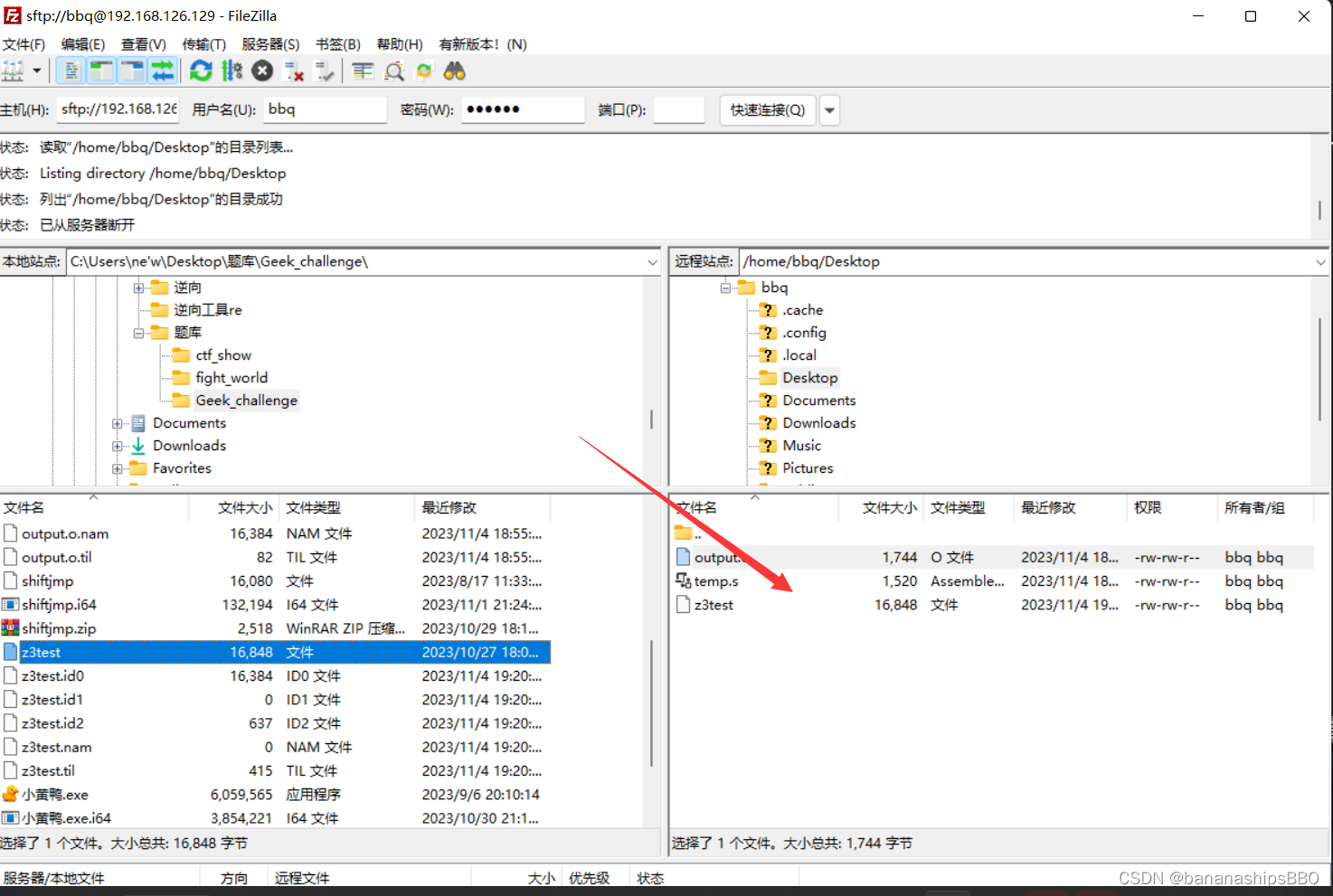The image size is (1333, 896).
Task: Toggle synchronized browsing
Action: (x=424, y=71)
